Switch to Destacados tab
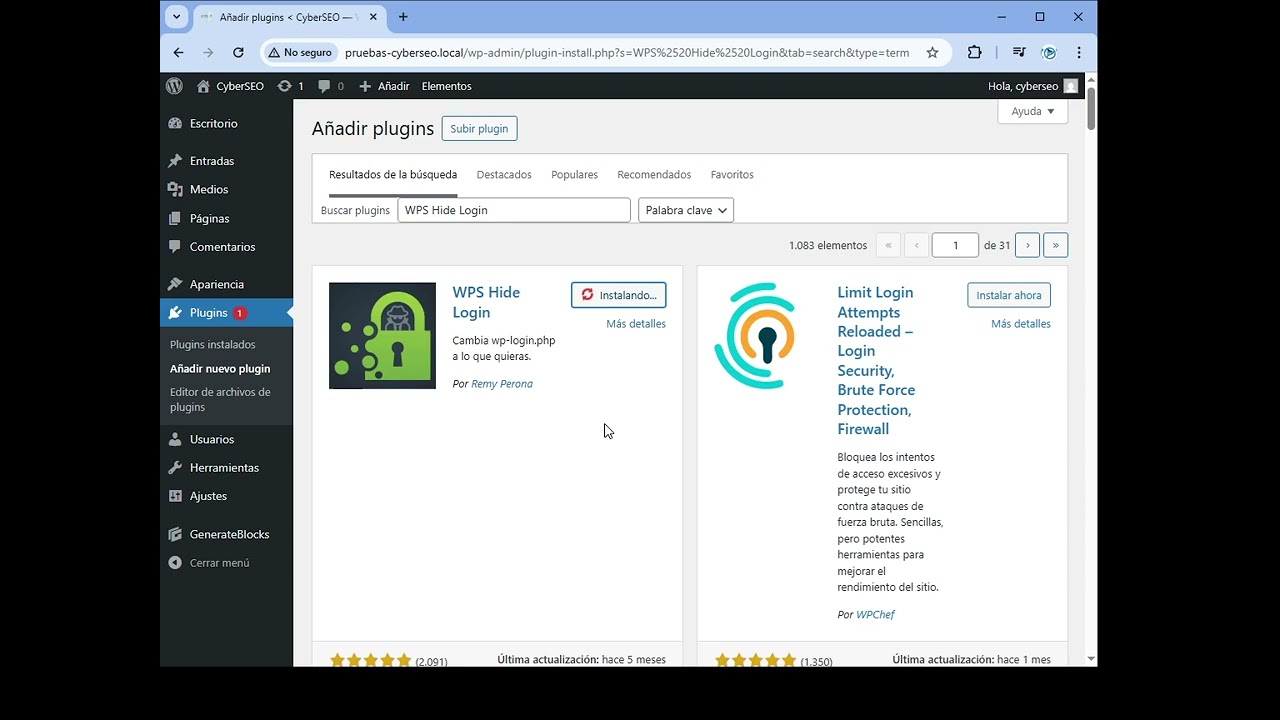1280x720 pixels. pos(504,174)
